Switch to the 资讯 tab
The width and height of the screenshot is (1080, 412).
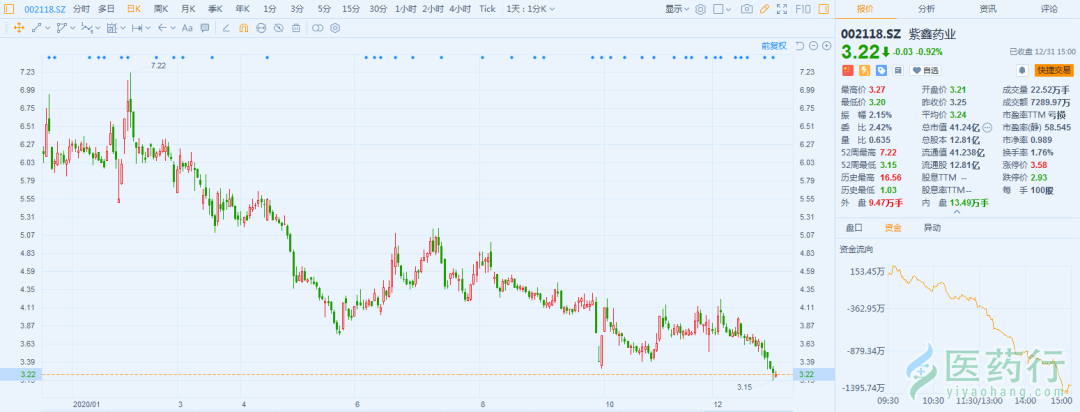tap(988, 9)
